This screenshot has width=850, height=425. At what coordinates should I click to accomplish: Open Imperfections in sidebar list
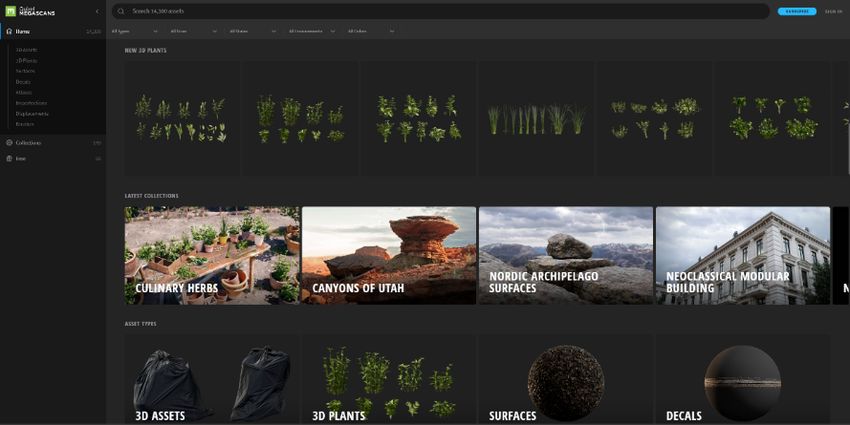31,103
